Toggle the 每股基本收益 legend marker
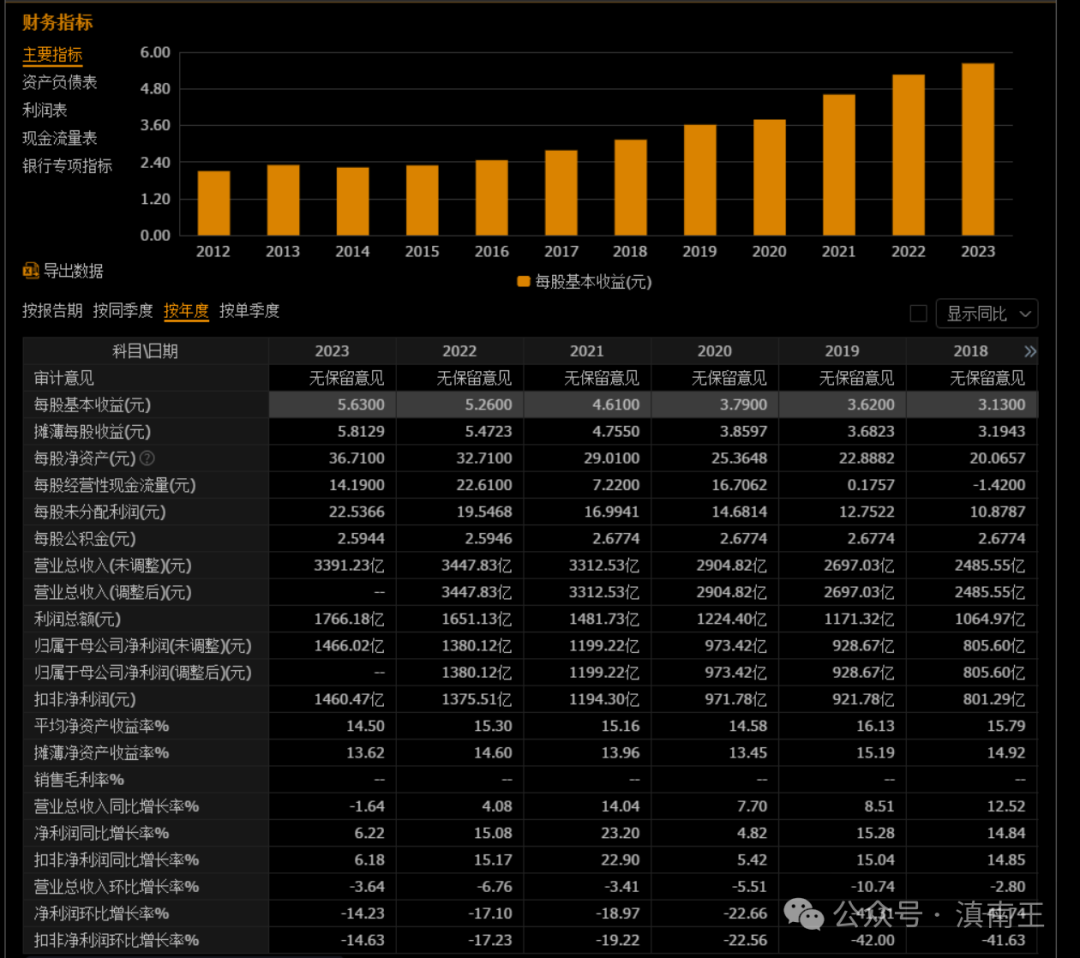 (x=523, y=281)
